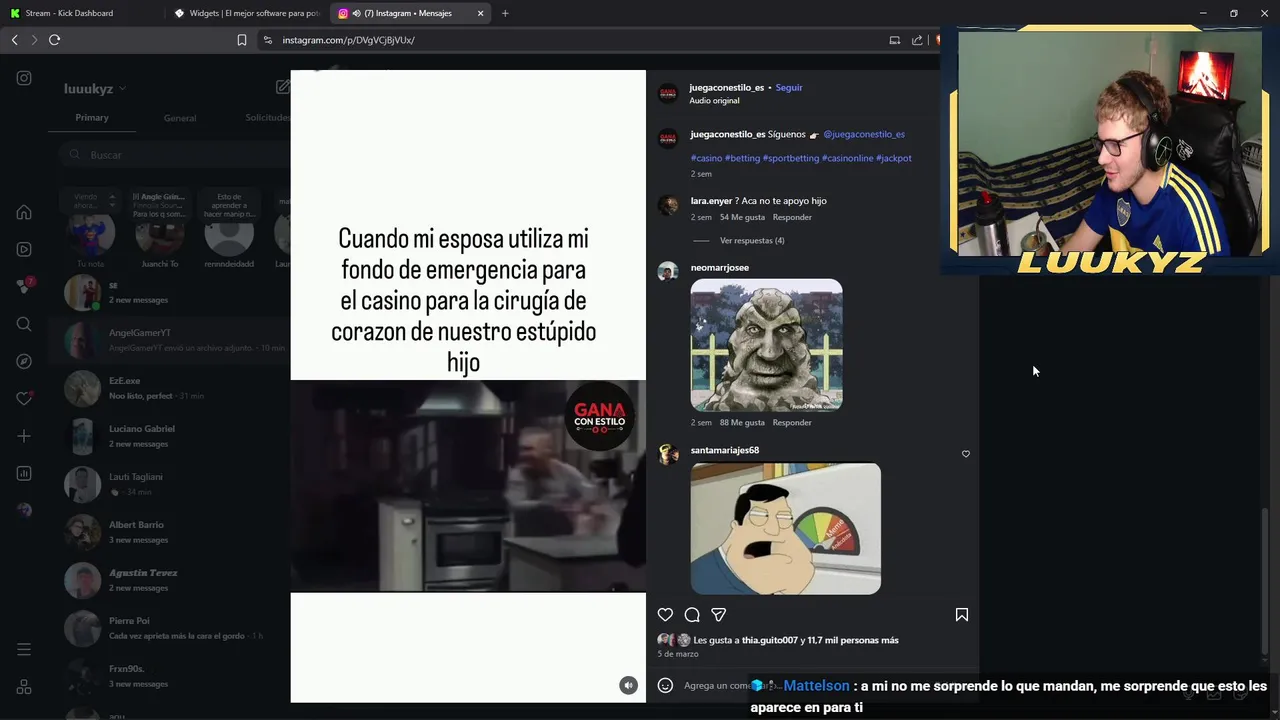Switch to the Widgets browser tab

pos(247,13)
